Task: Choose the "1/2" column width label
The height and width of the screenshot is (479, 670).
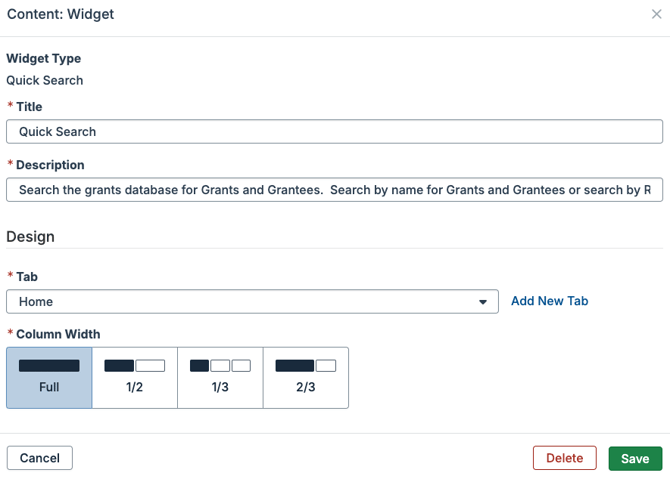Action: (x=135, y=387)
